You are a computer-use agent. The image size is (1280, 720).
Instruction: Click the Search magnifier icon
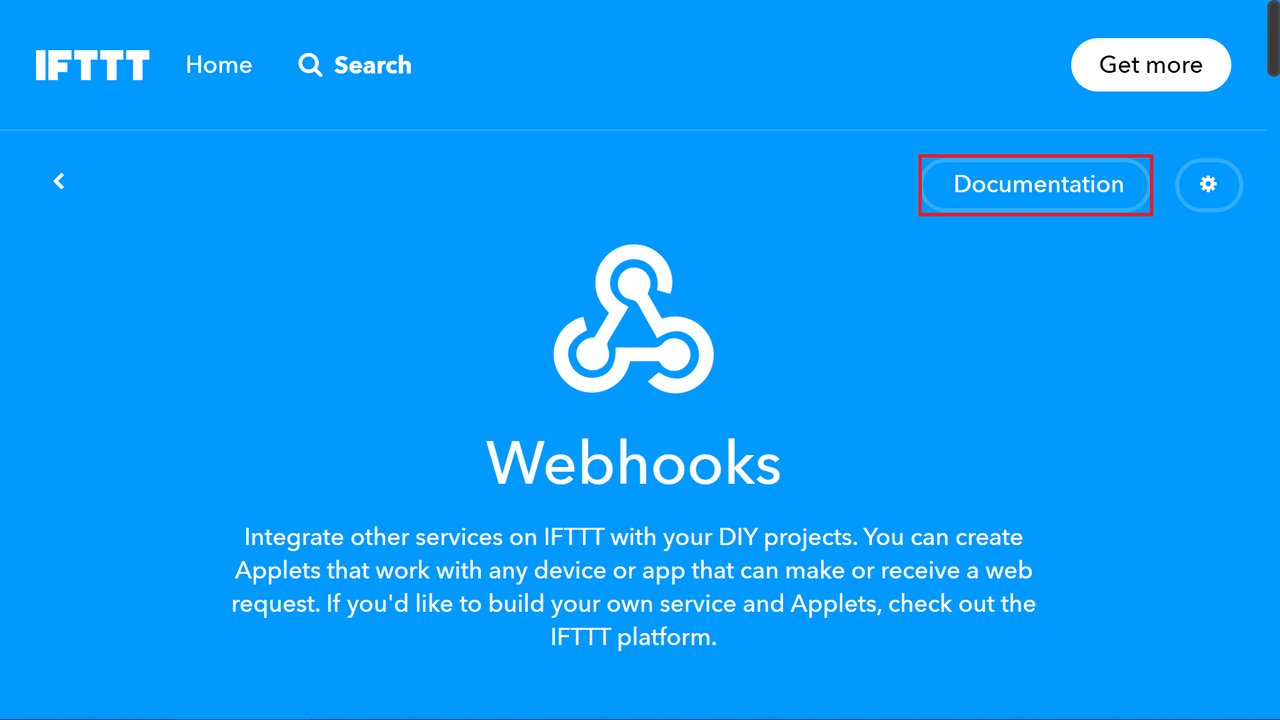point(311,66)
